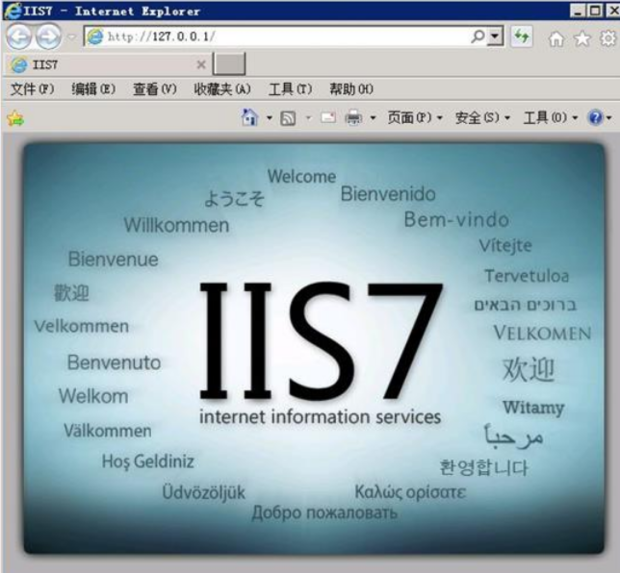Screen dimensions: 620x573
Task: Click the "Vítejte" welcome text
Action: [505, 246]
